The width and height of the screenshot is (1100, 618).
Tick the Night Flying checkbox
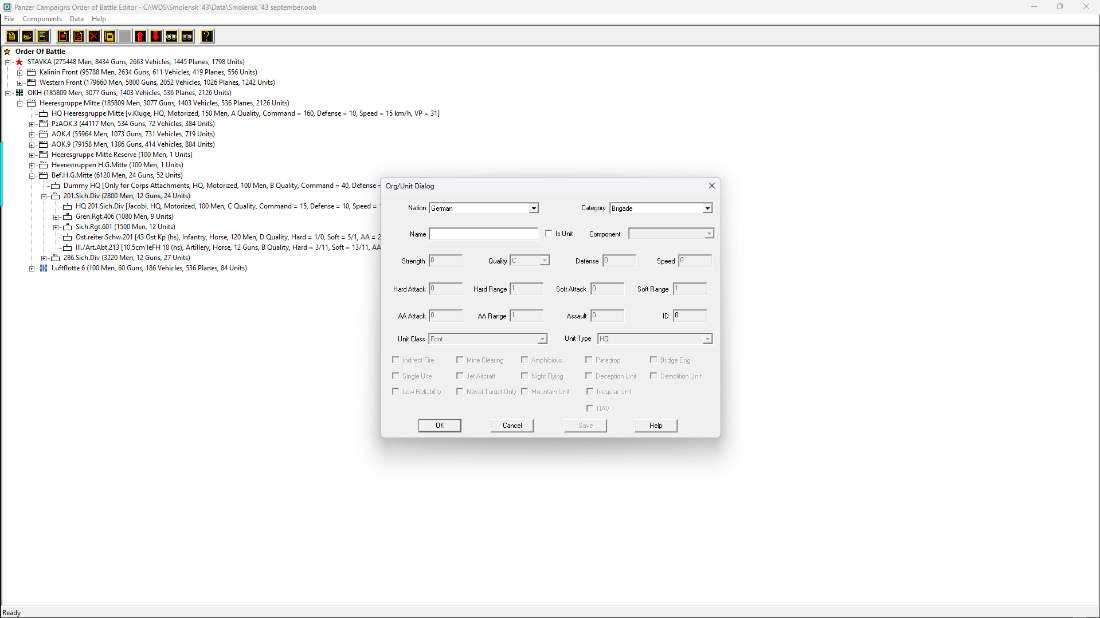click(524, 376)
